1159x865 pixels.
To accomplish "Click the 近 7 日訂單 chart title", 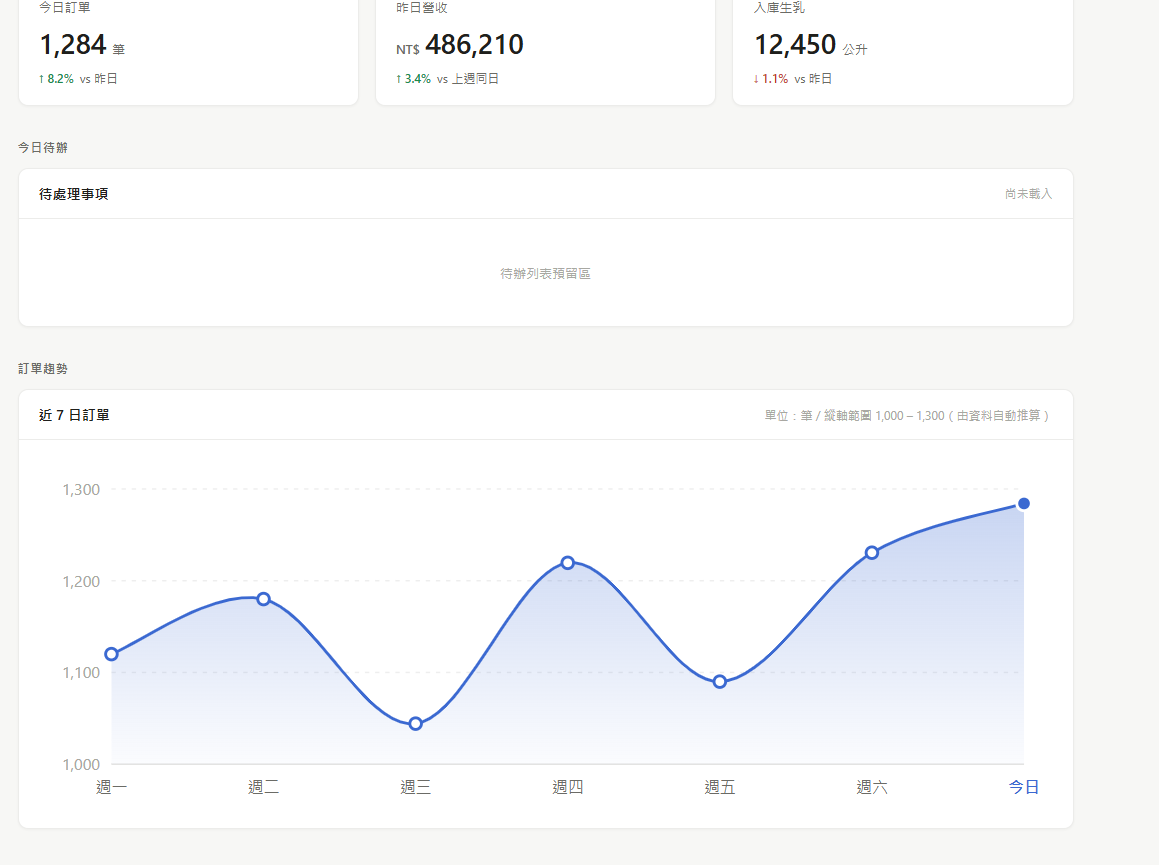I will tap(75, 415).
